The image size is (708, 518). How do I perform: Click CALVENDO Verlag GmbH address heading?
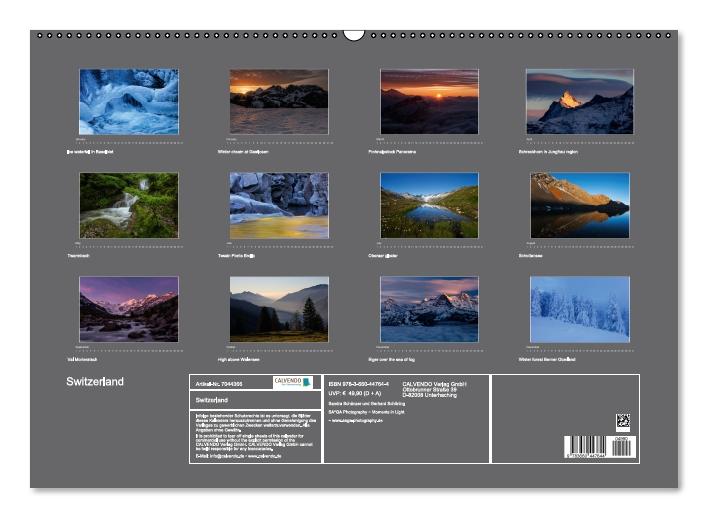(434, 384)
